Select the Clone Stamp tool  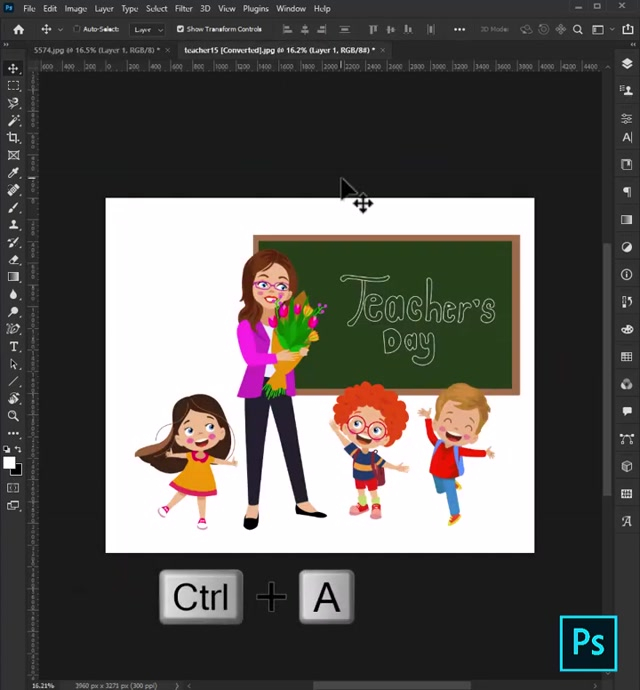tap(14, 225)
